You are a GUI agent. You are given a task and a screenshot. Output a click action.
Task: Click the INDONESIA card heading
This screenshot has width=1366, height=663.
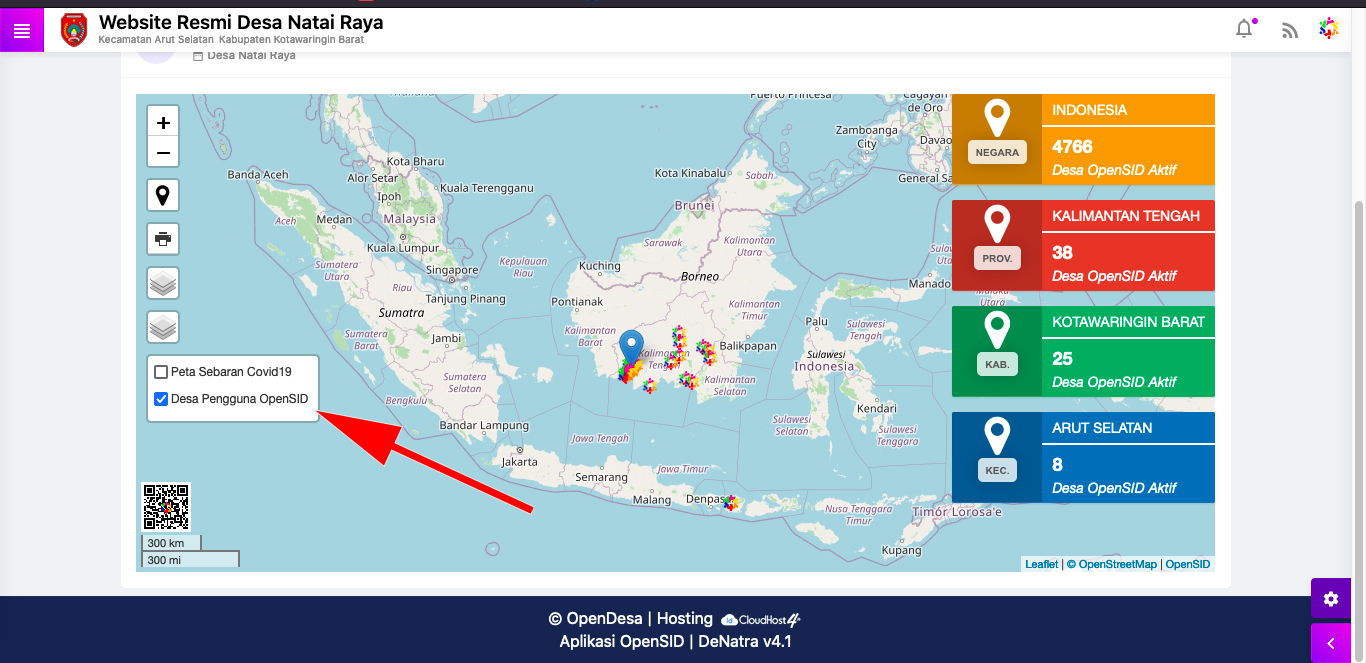[x=1089, y=110]
